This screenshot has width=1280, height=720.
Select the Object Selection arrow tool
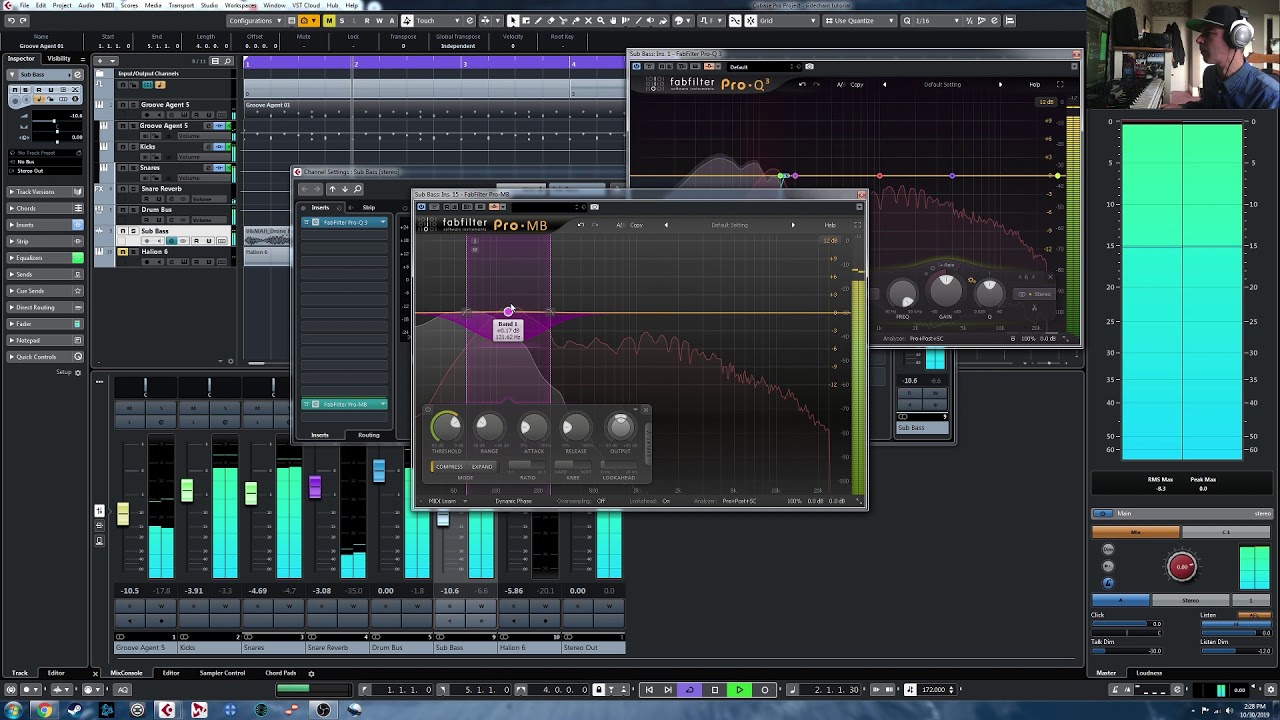512,20
